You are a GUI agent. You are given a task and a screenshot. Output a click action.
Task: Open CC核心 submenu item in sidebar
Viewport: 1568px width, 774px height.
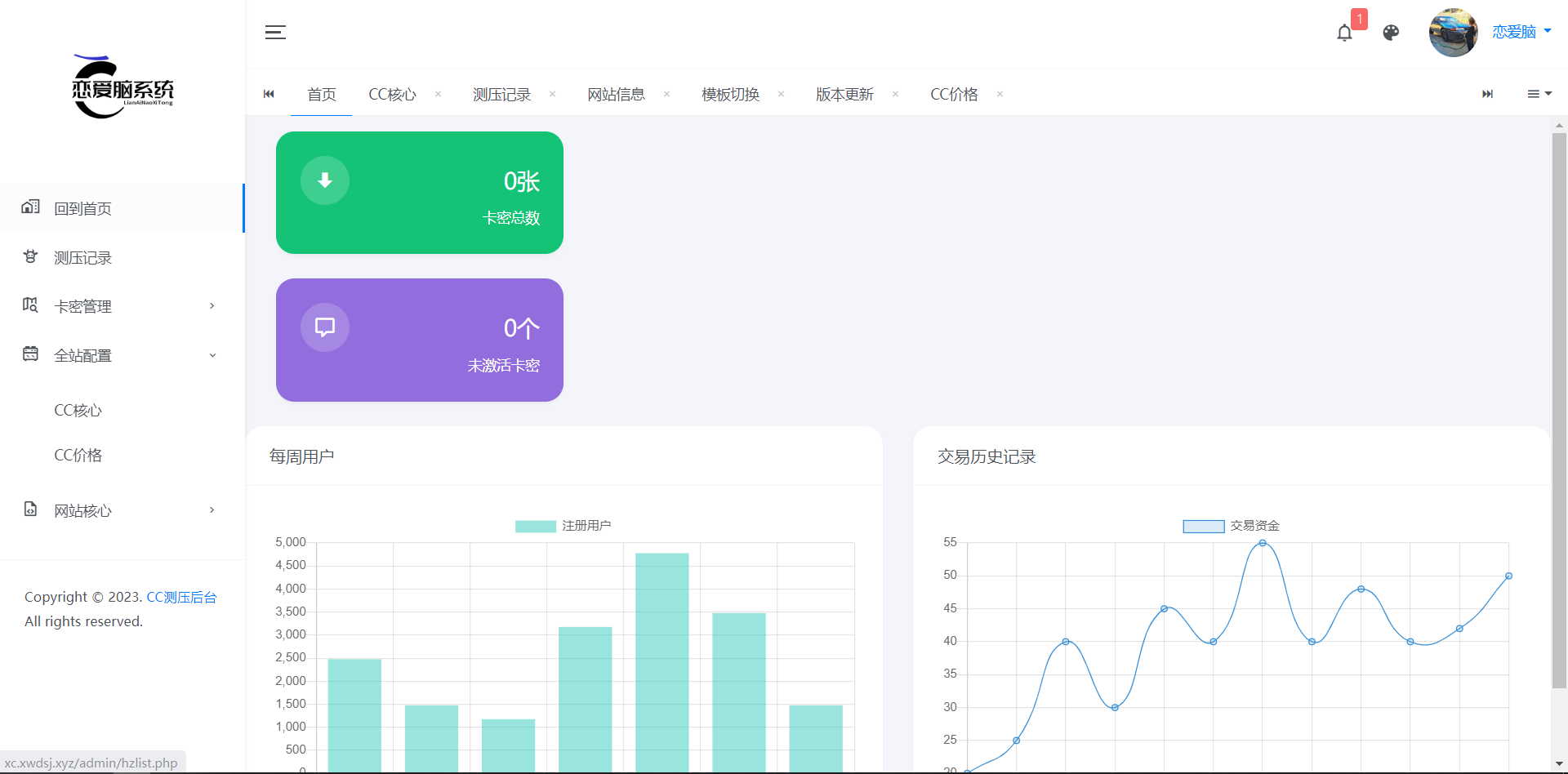pyautogui.click(x=78, y=410)
